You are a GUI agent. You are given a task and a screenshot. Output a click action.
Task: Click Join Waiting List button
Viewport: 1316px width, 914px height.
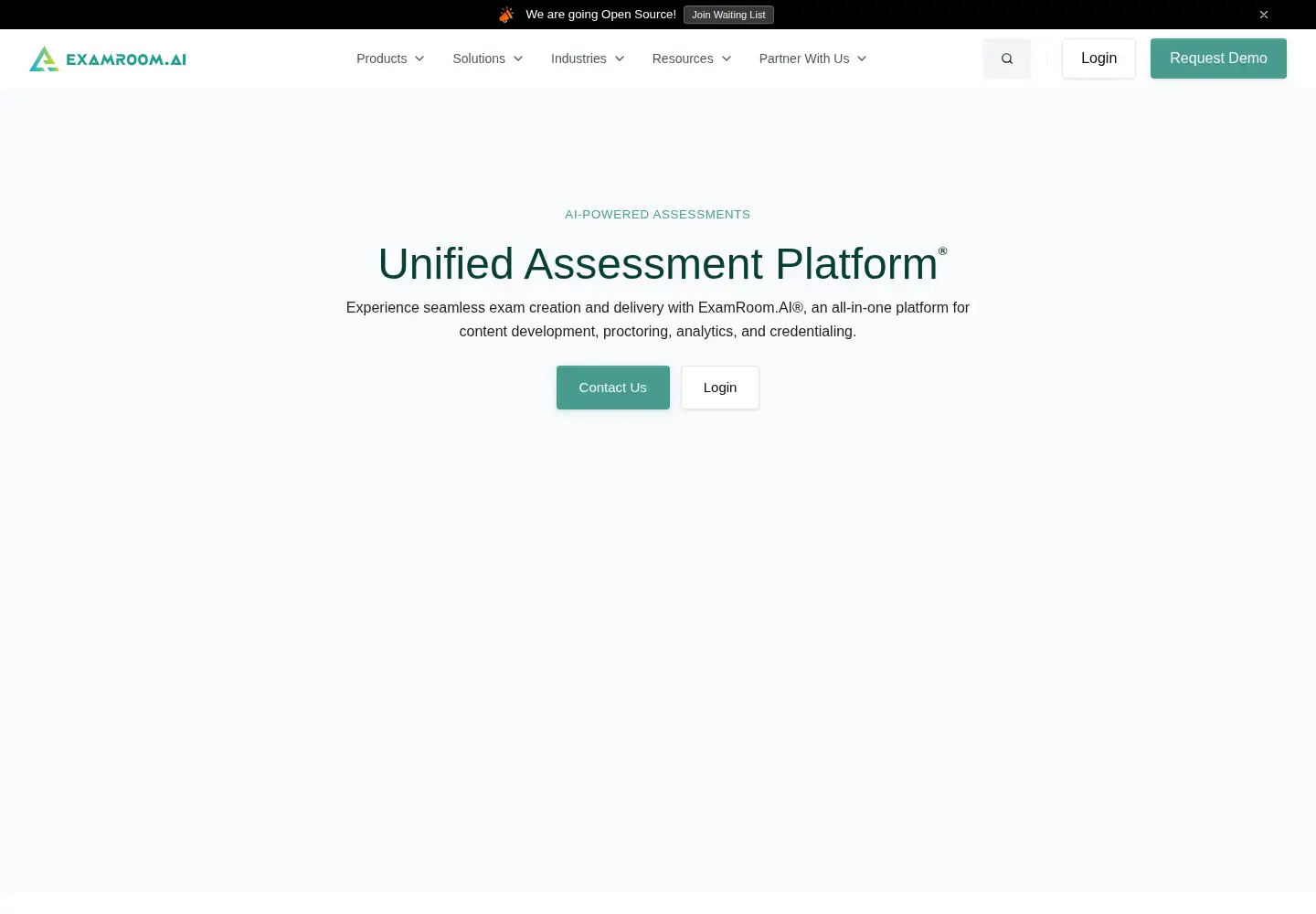[728, 15]
